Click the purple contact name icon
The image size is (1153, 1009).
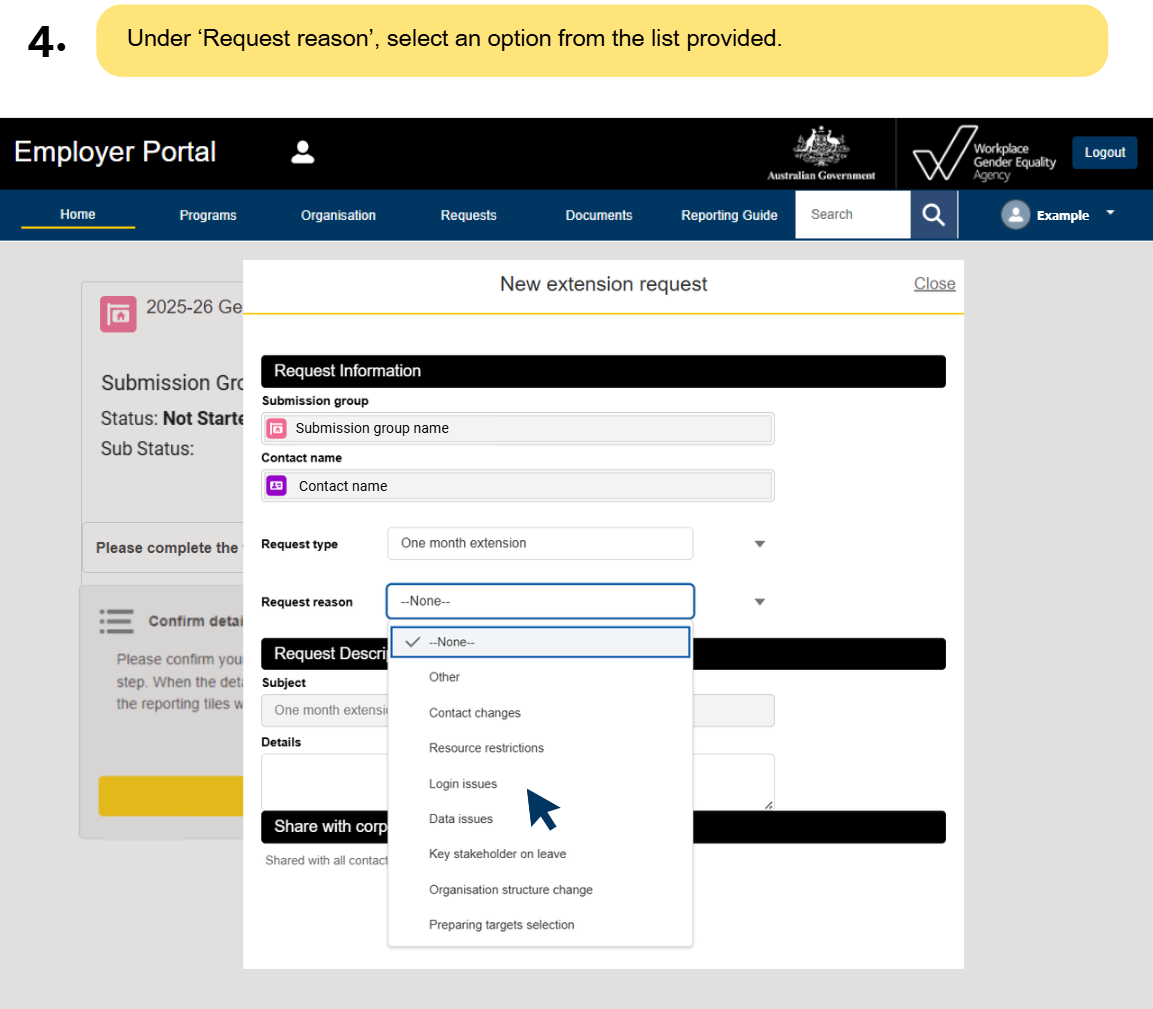276,485
